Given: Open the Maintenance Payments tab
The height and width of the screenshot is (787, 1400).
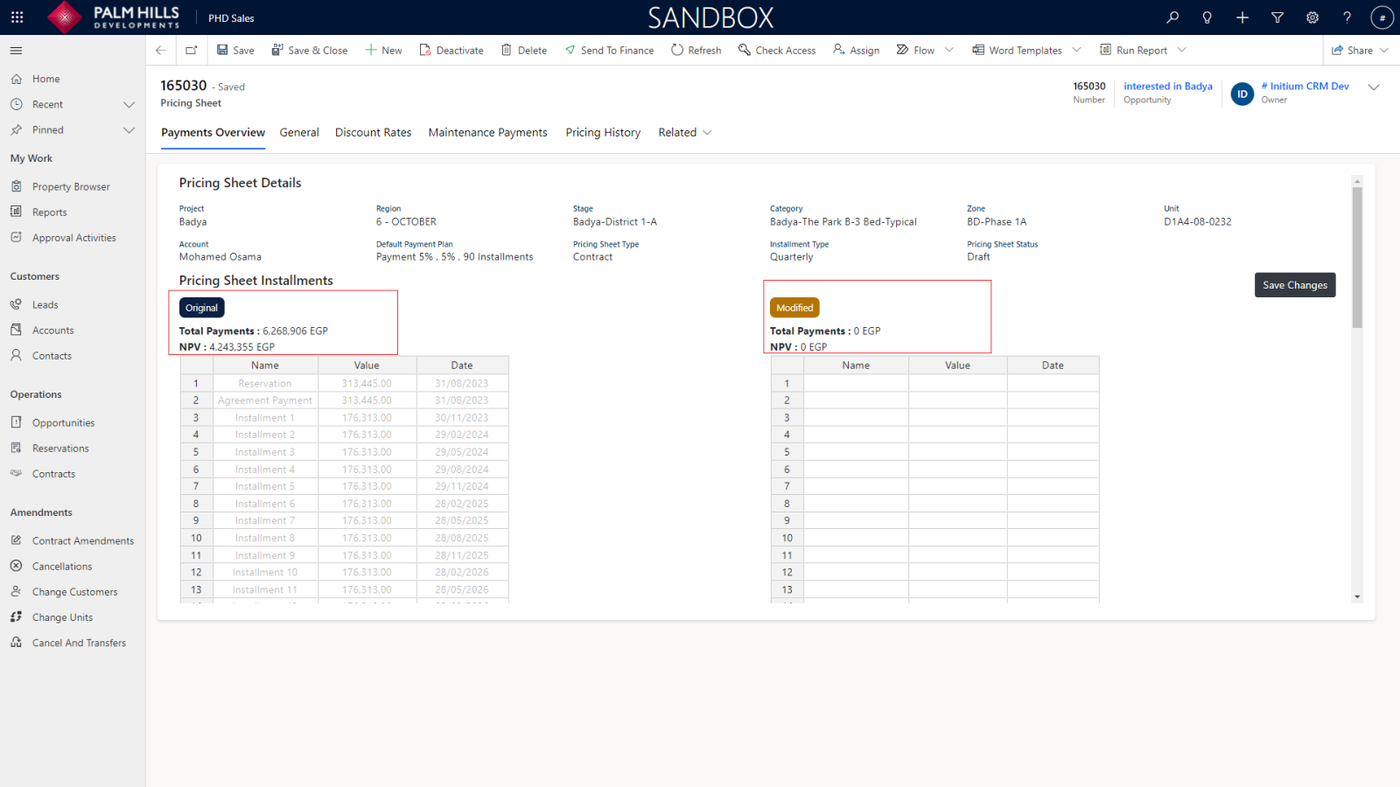Looking at the screenshot, I should 488,132.
